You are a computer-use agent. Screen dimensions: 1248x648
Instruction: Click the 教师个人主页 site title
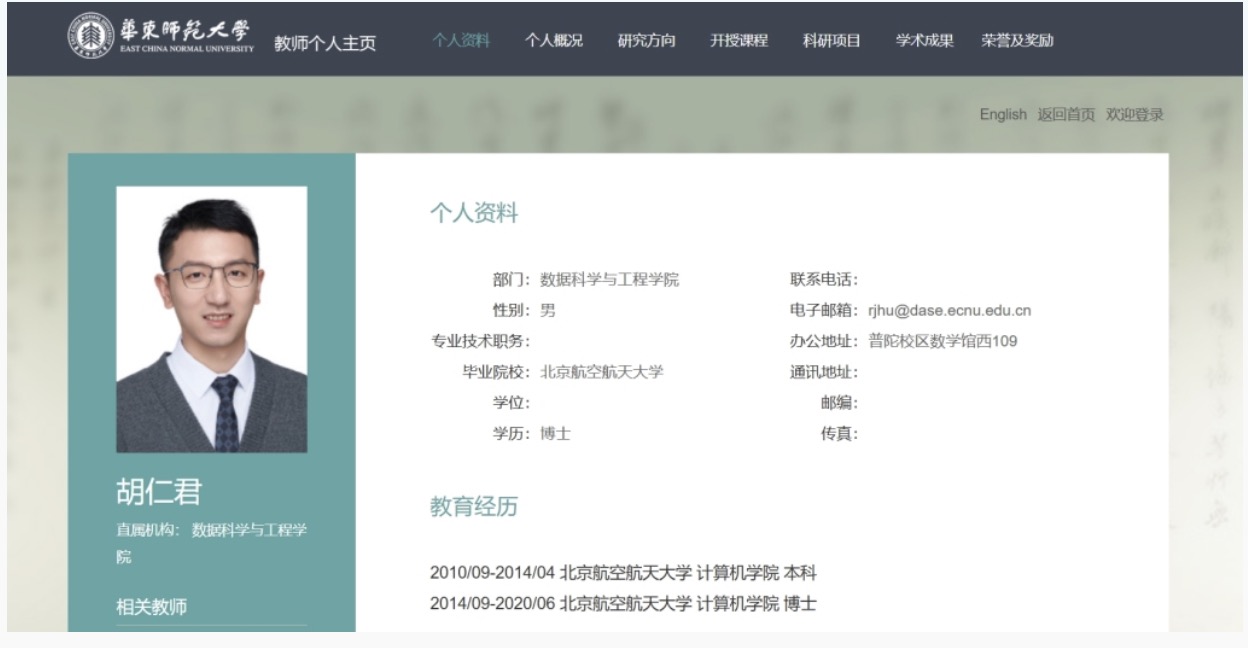pos(325,43)
